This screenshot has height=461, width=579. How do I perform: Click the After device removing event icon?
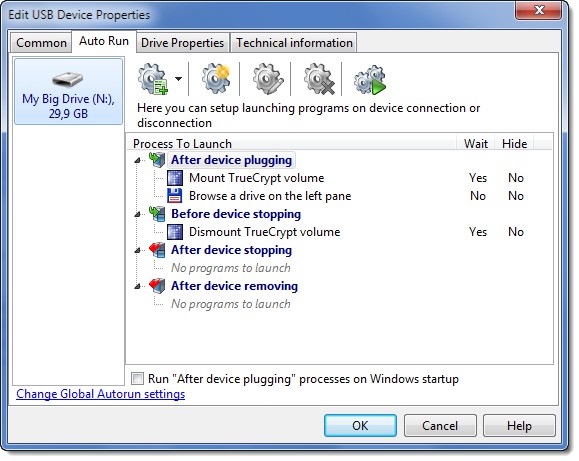pos(157,286)
